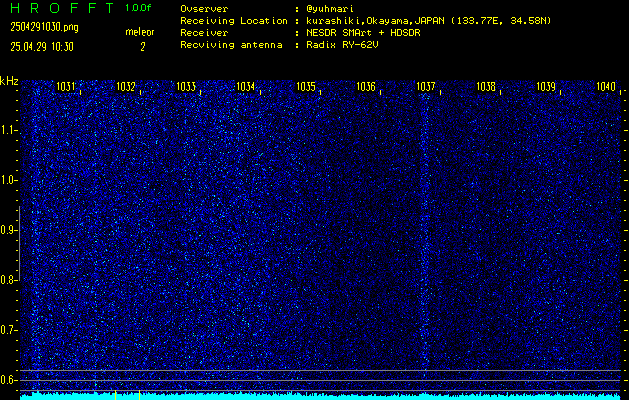This screenshot has width=629, height=400.
Task: Click the Receiving Location label
Action: (x=234, y=21)
